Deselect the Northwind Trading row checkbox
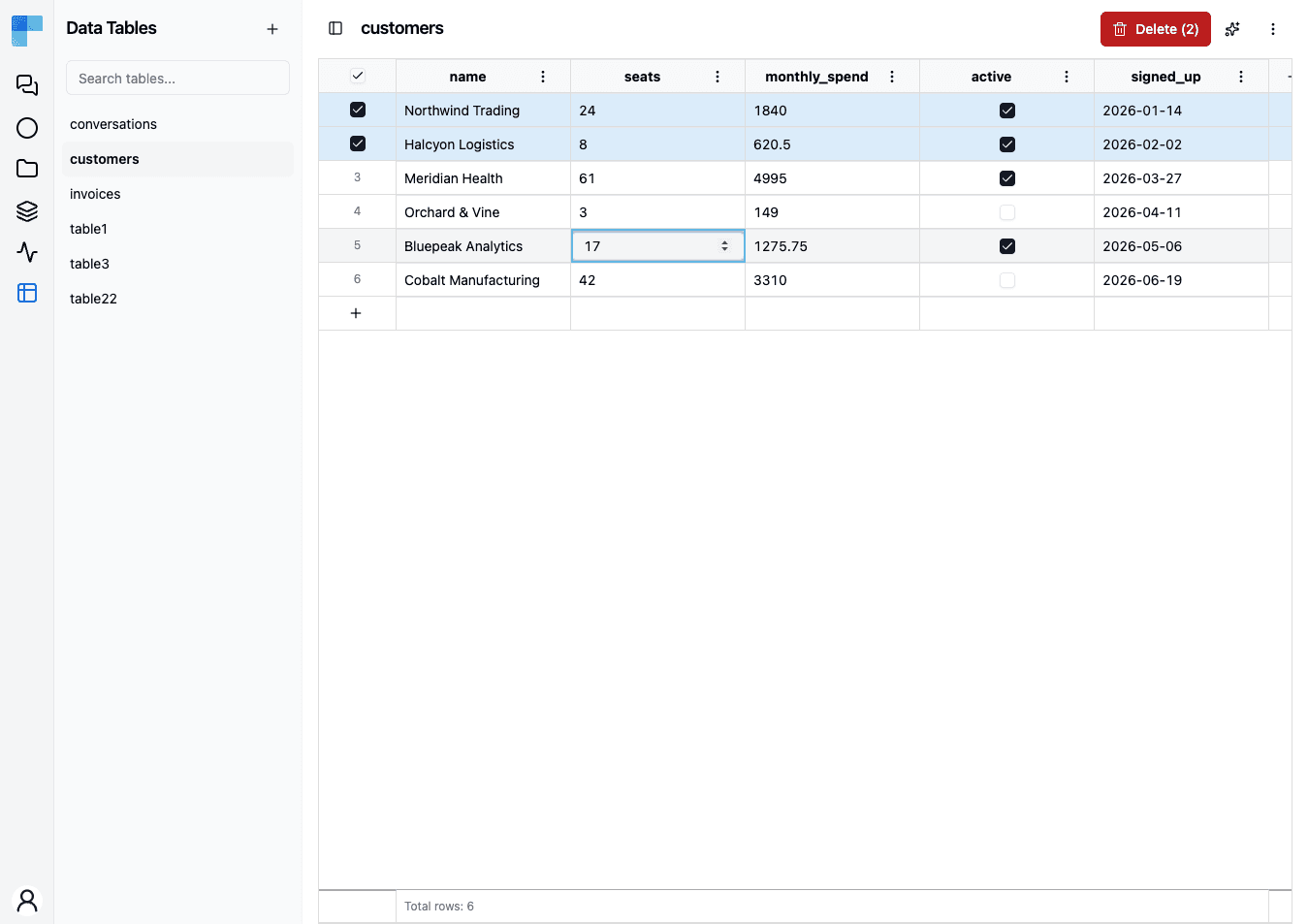This screenshot has width=1308, height=924. pos(358,110)
